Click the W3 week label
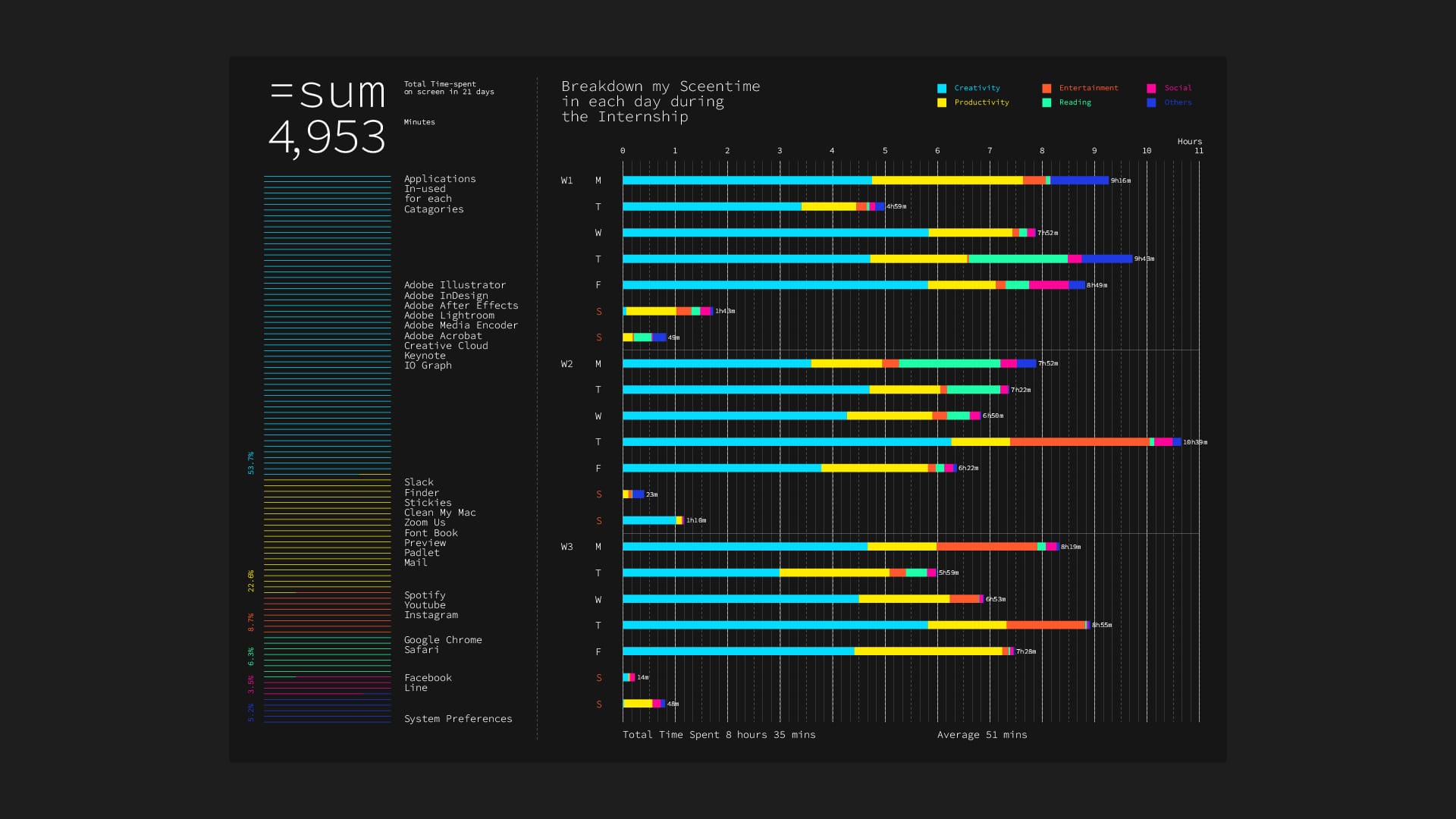Viewport: 1456px width, 819px height. (x=566, y=547)
